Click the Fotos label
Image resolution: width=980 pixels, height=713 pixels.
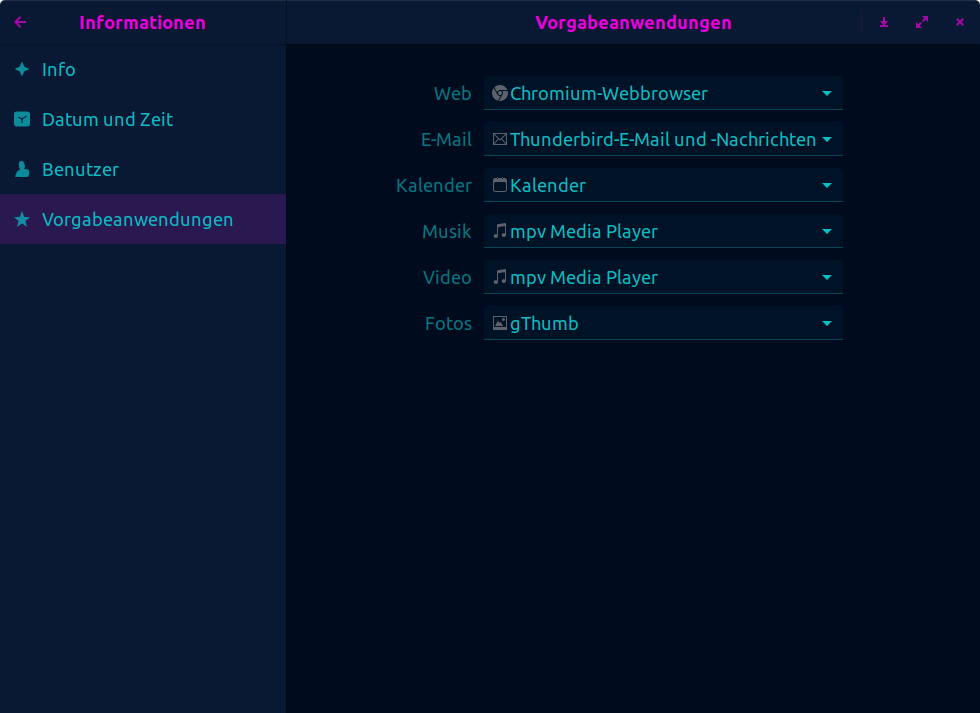(448, 323)
